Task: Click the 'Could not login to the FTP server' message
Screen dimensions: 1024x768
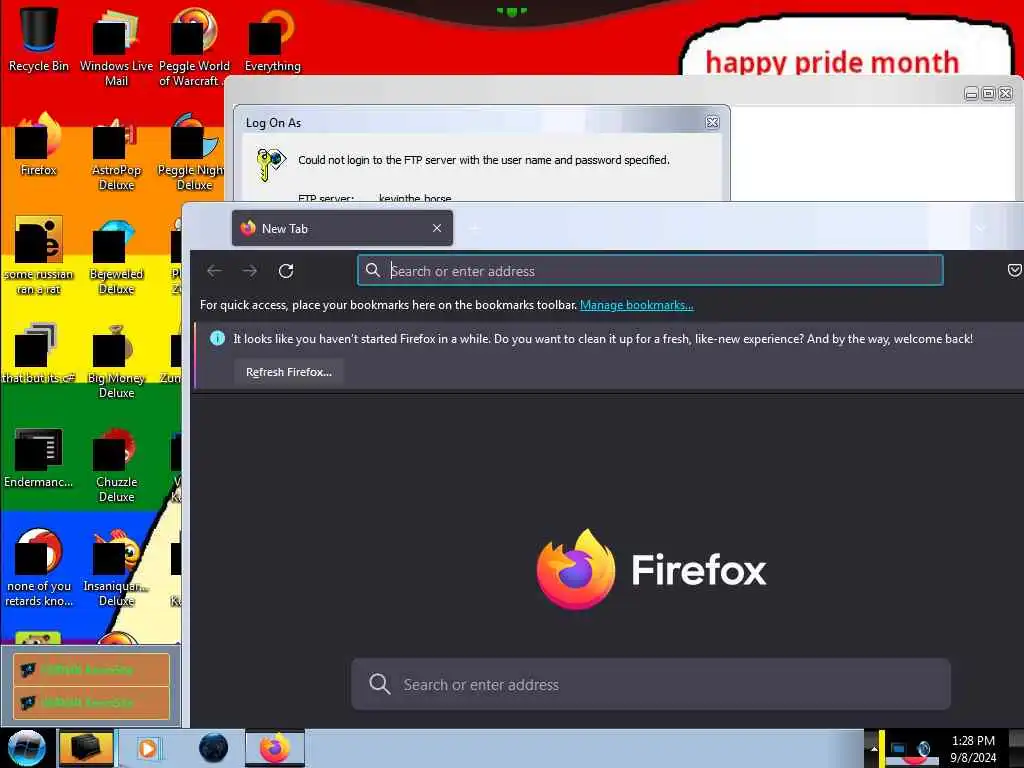Action: click(483, 160)
